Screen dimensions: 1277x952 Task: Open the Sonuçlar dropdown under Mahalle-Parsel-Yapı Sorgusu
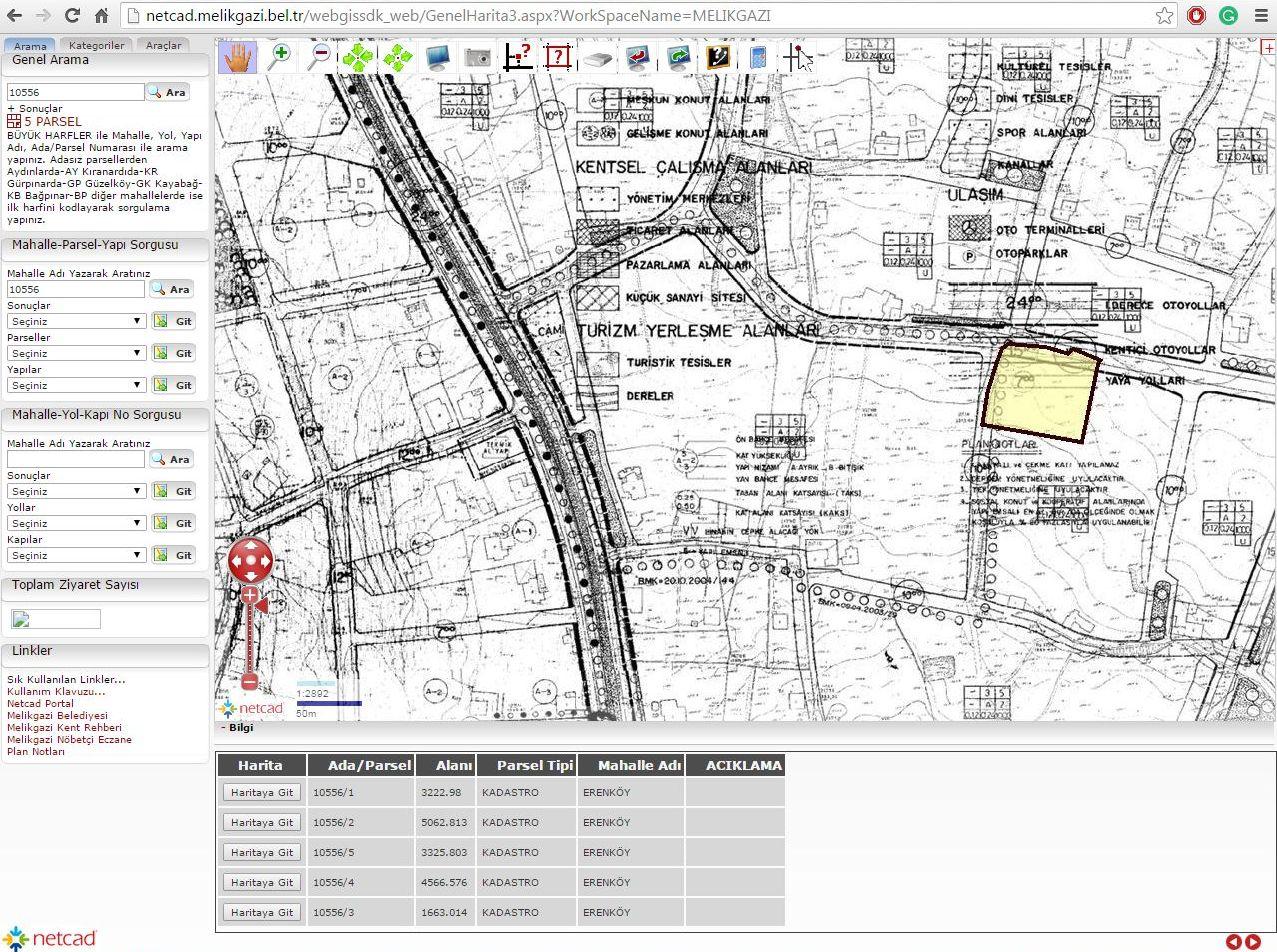coord(77,321)
